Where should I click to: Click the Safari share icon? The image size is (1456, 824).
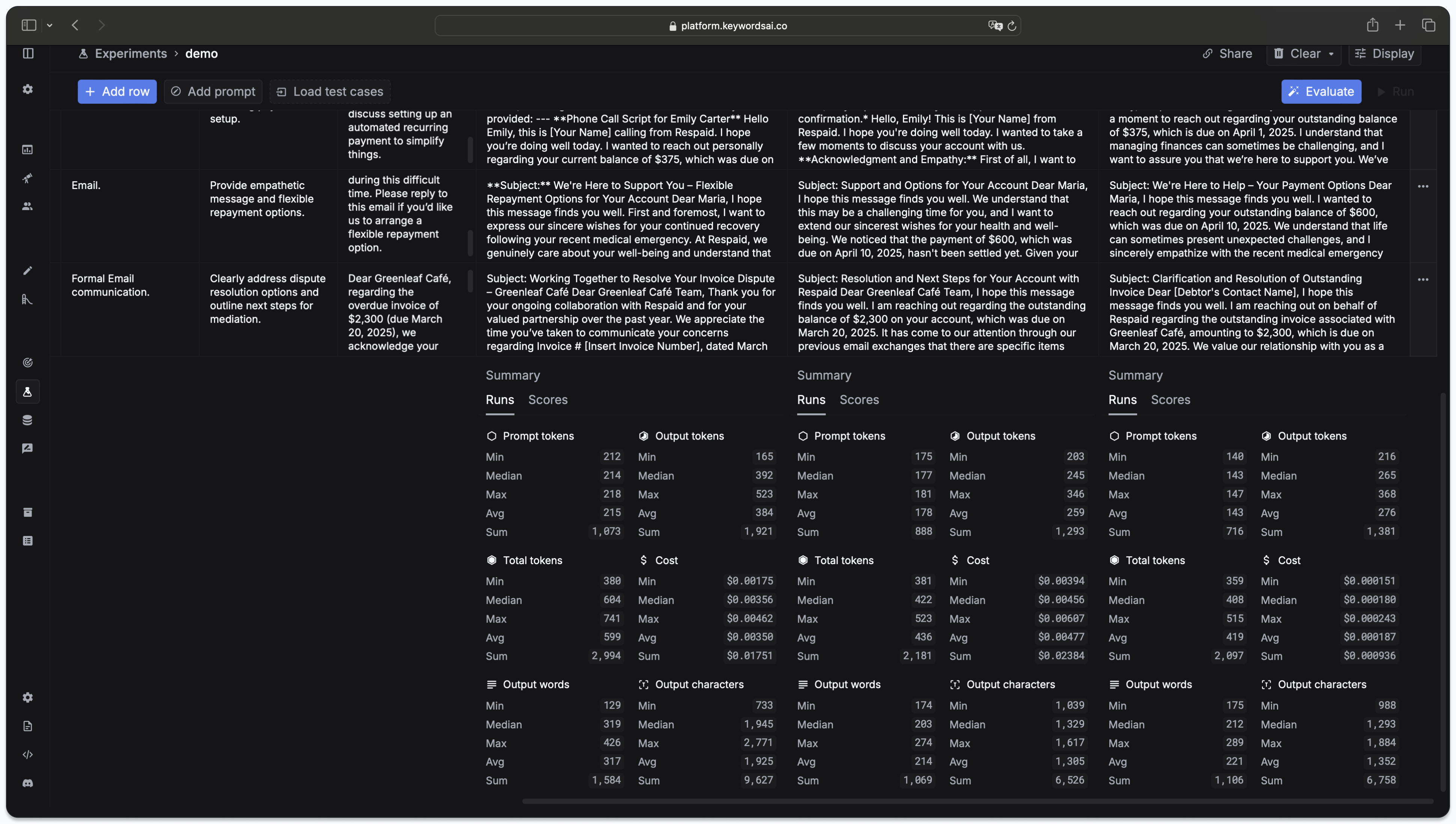(x=1372, y=25)
